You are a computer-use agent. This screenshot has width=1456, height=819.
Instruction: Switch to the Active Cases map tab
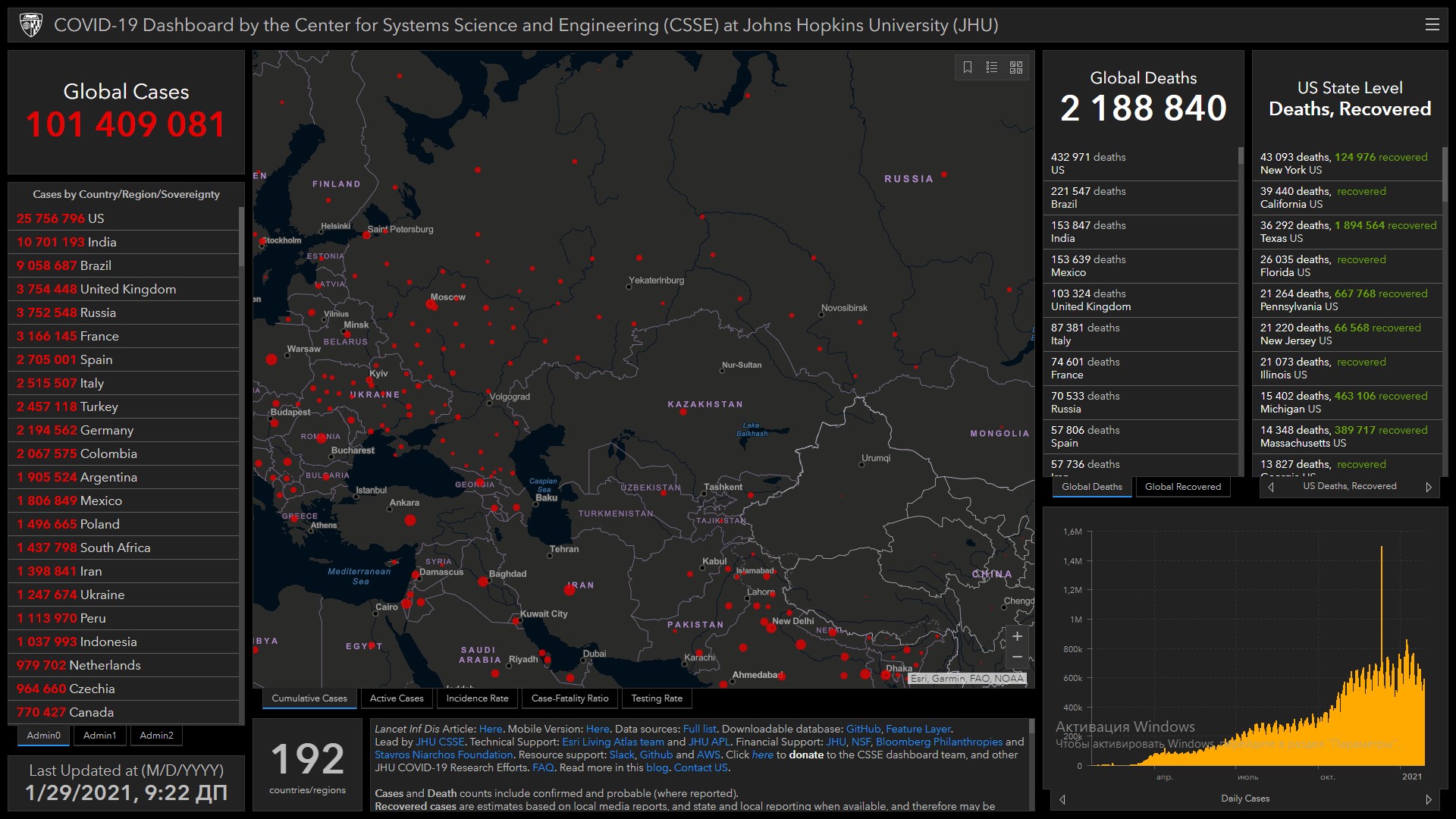tap(397, 698)
